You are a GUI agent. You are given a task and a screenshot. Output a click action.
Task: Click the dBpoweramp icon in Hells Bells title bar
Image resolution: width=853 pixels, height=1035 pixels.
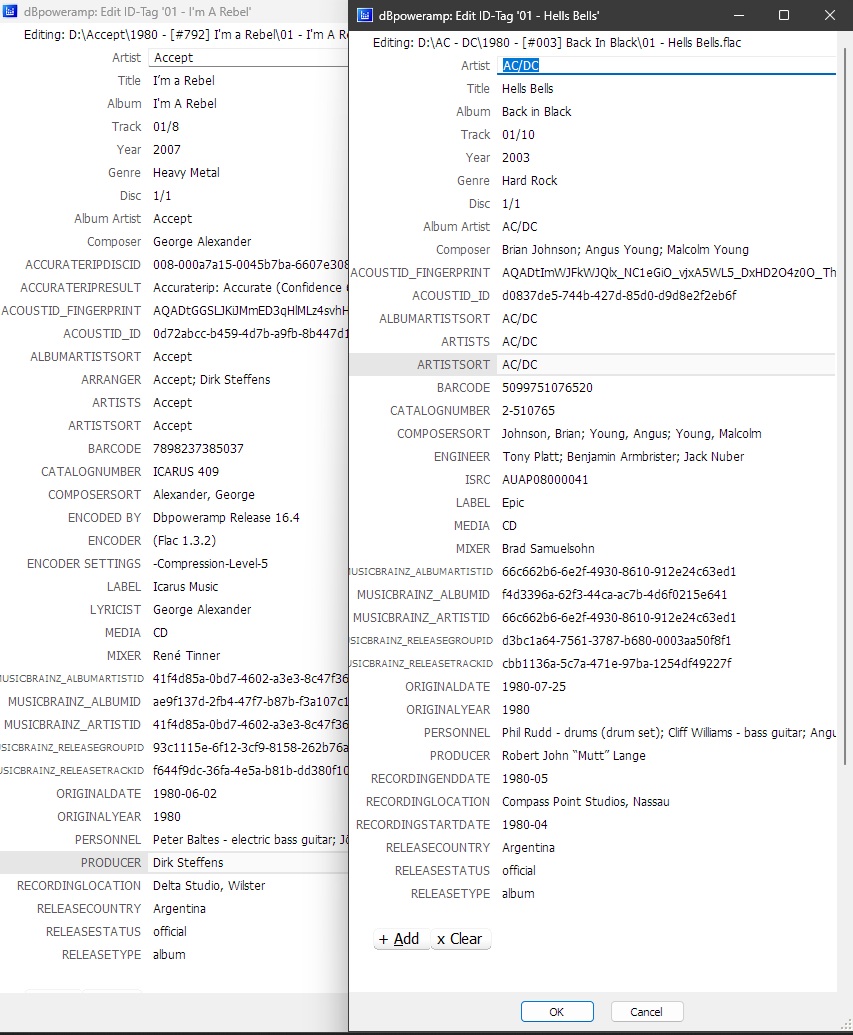coord(365,15)
